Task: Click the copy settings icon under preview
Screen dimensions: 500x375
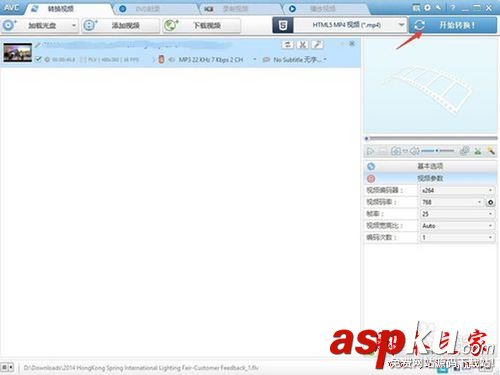Action: (464, 151)
